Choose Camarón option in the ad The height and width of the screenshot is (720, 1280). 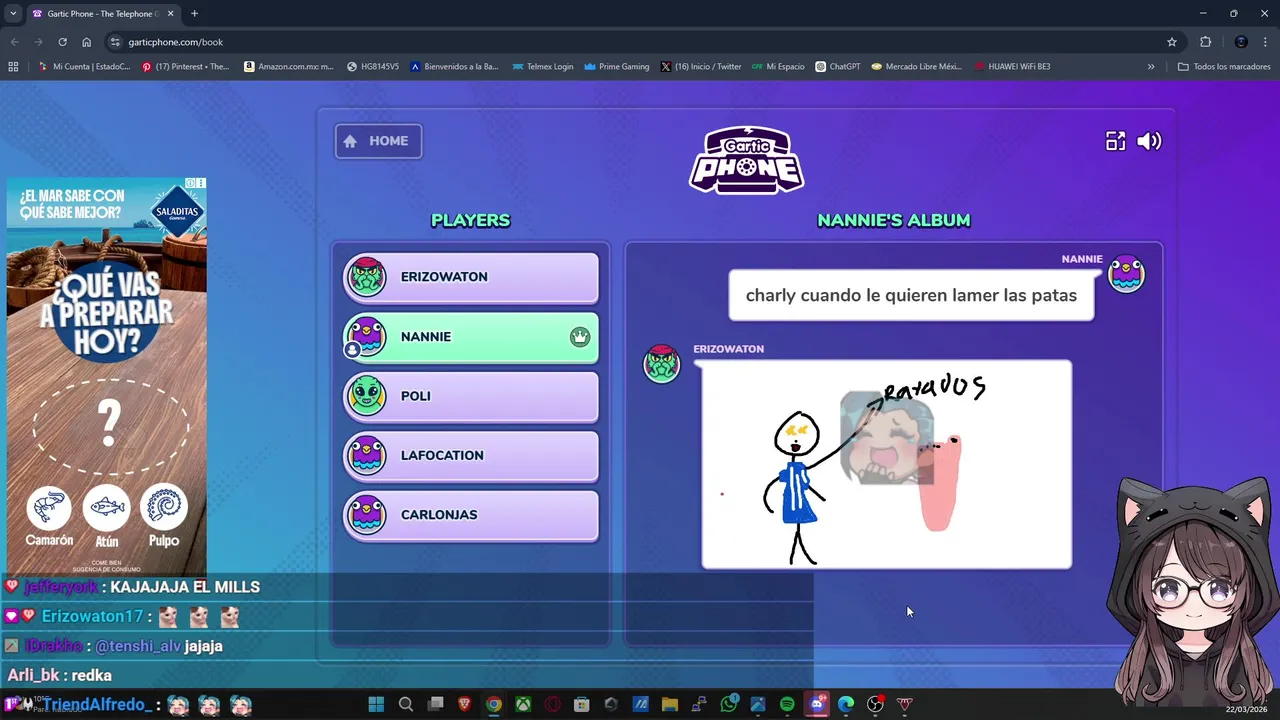pos(49,517)
